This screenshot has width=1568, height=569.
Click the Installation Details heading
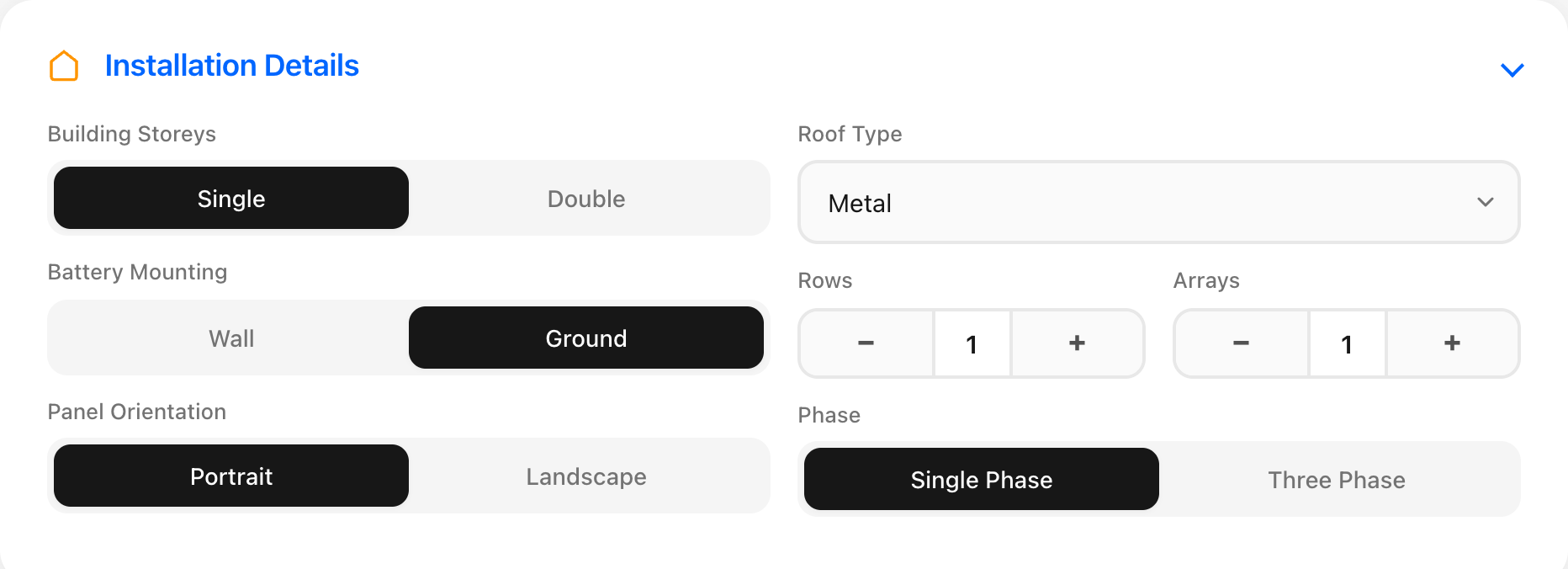(231, 66)
